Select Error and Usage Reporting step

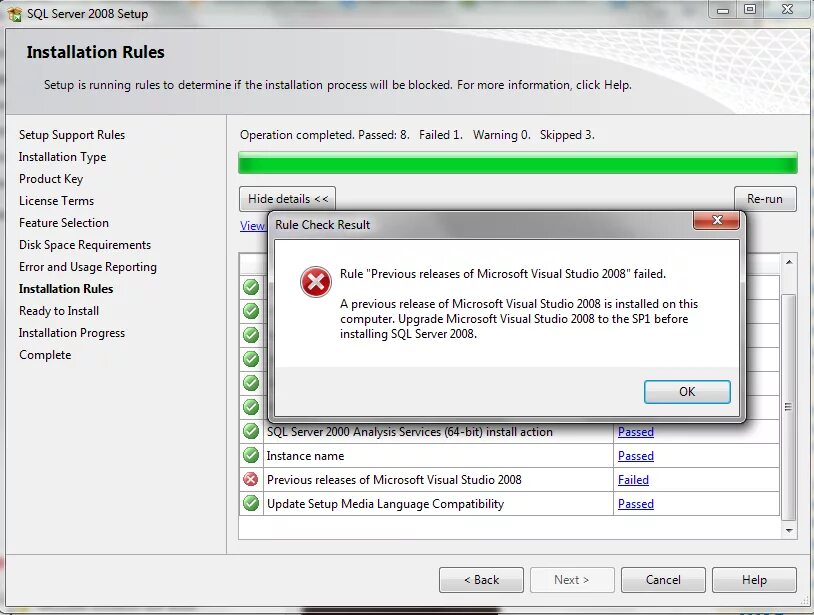tap(88, 267)
